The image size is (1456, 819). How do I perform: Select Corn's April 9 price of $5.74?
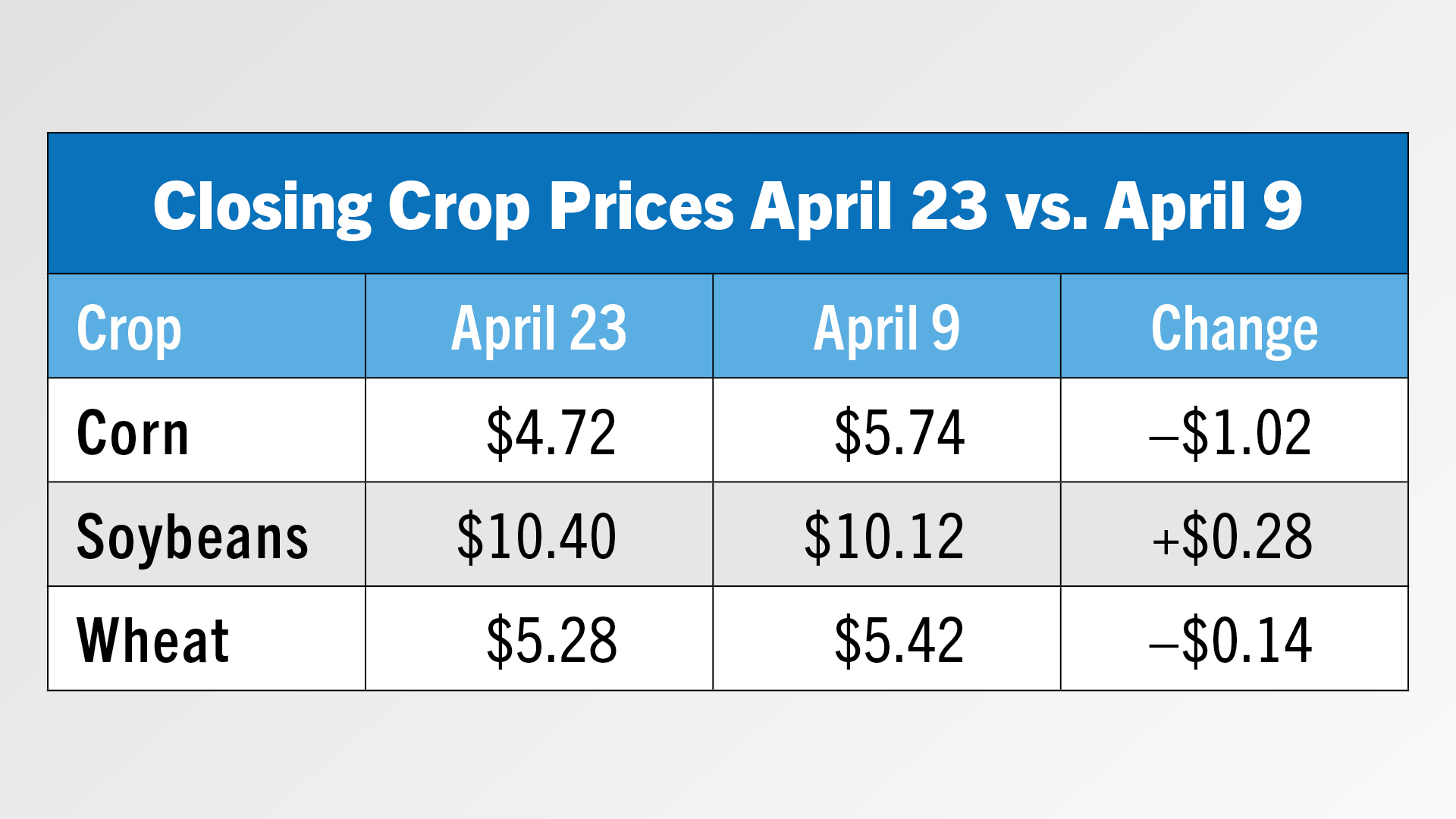tap(899, 432)
